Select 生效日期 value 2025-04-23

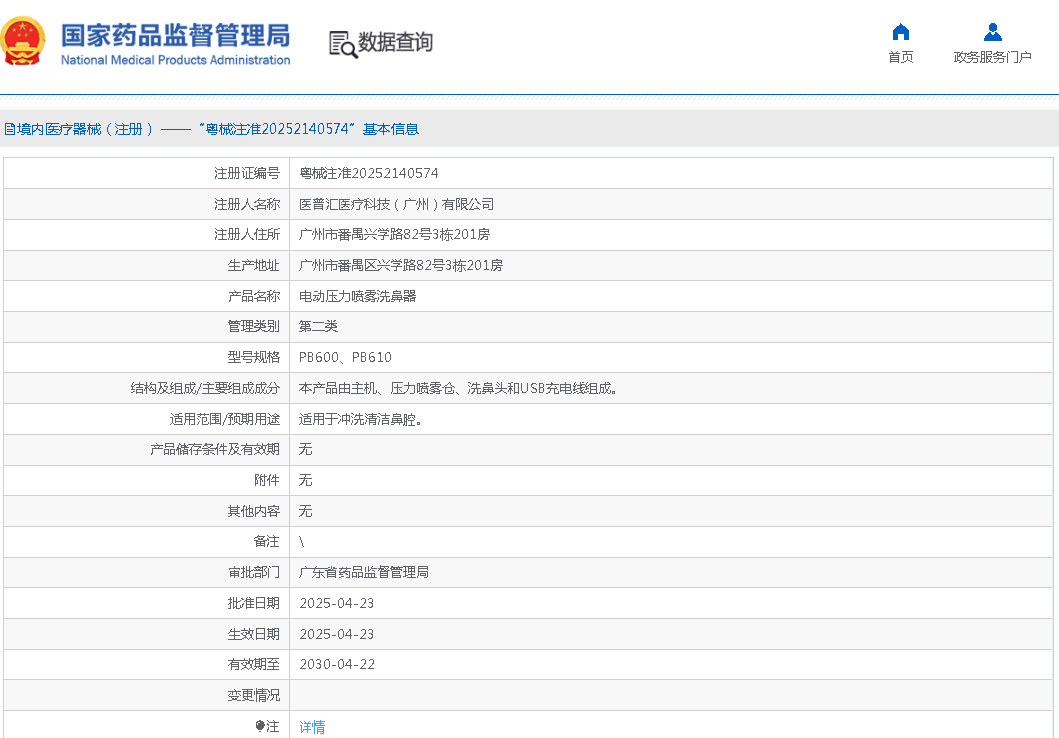click(336, 634)
